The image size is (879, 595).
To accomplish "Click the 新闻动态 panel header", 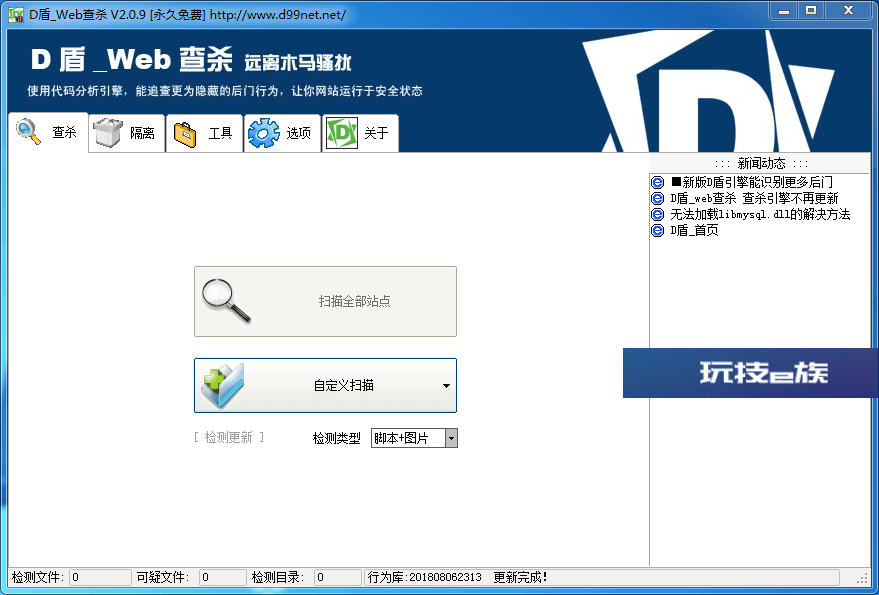I will point(761,163).
